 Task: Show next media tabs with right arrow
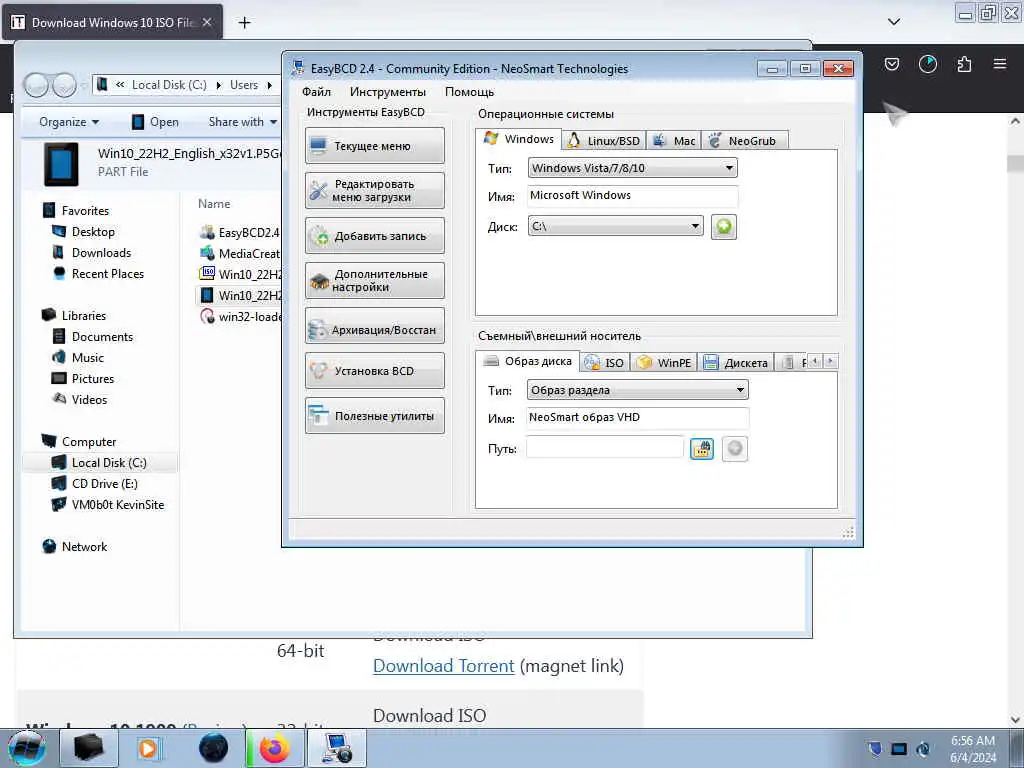click(x=830, y=361)
